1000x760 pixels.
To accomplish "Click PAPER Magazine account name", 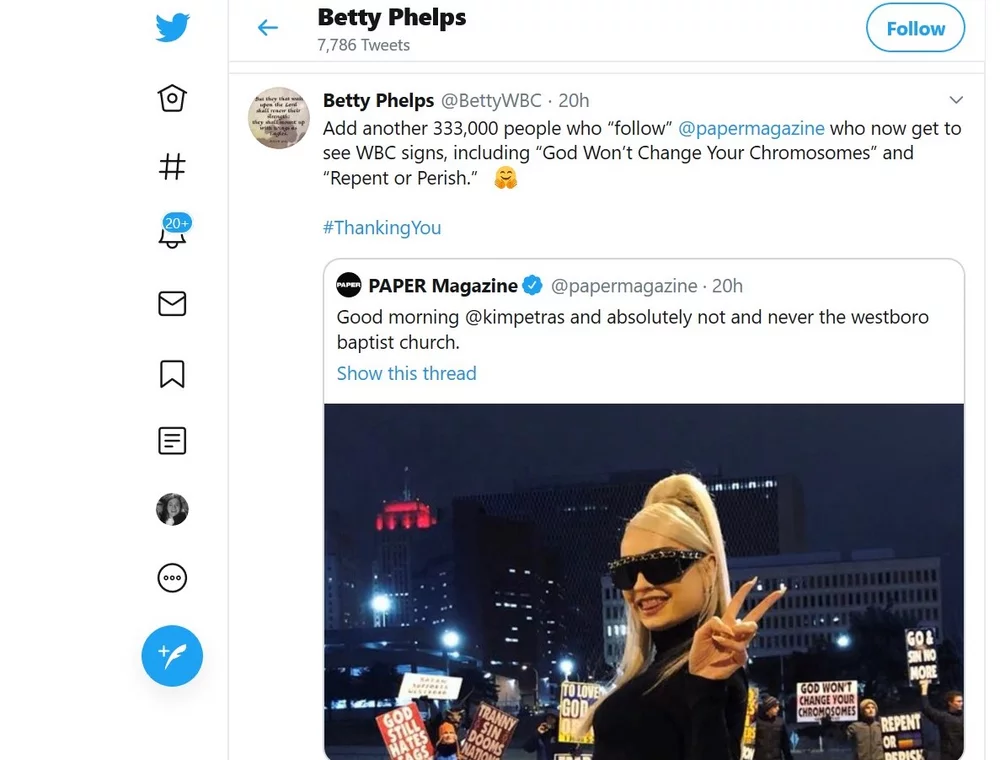I will [442, 286].
